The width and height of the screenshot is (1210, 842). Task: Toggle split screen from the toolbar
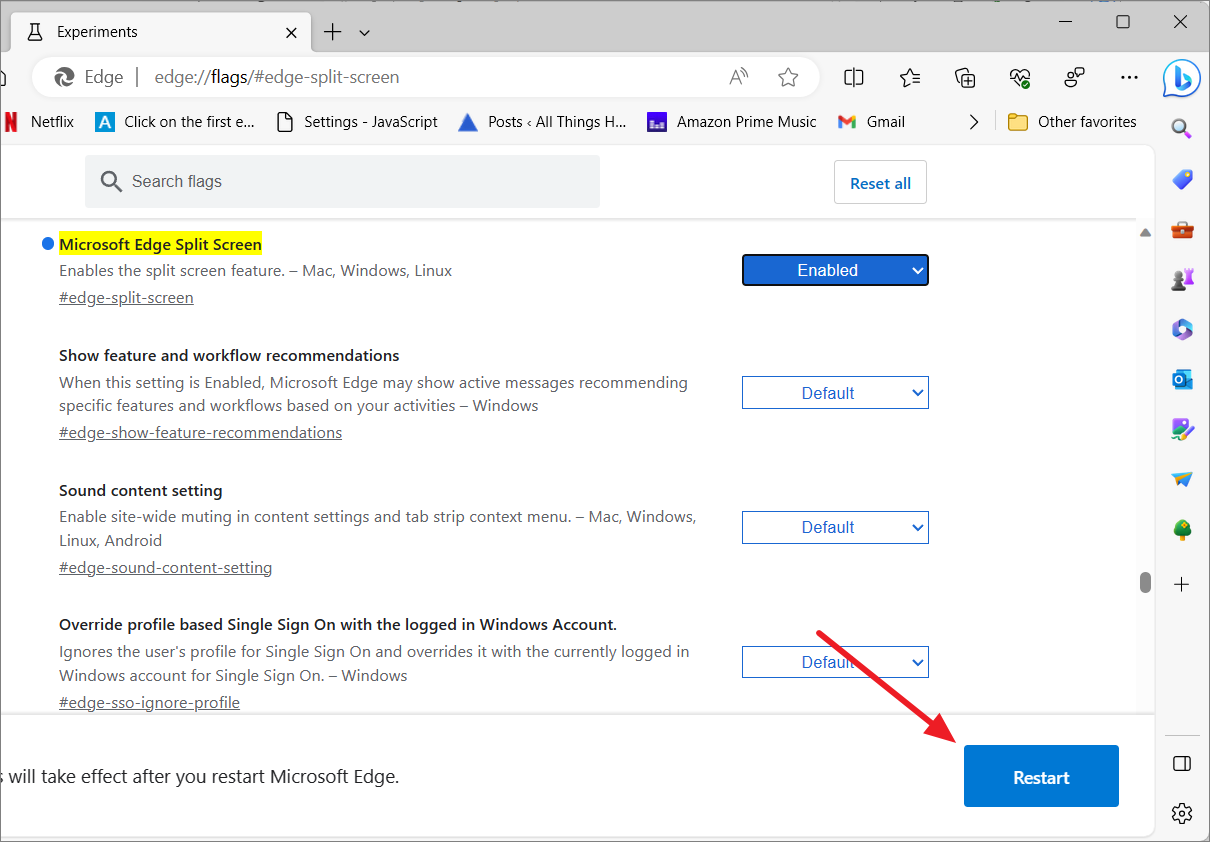coord(853,77)
